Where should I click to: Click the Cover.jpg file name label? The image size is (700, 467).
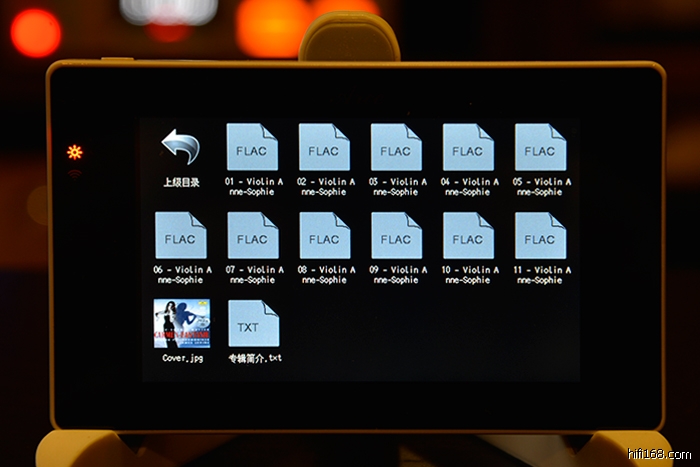181,357
